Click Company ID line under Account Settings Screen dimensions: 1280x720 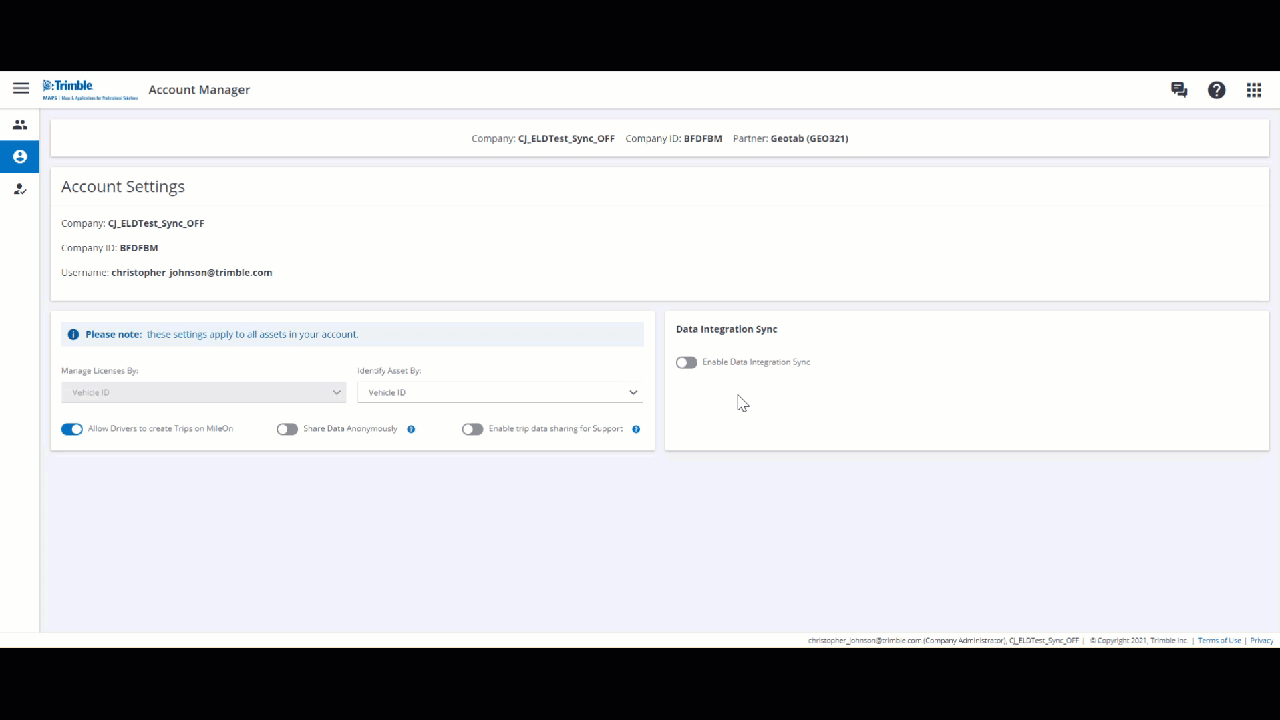pyautogui.click(x=110, y=248)
